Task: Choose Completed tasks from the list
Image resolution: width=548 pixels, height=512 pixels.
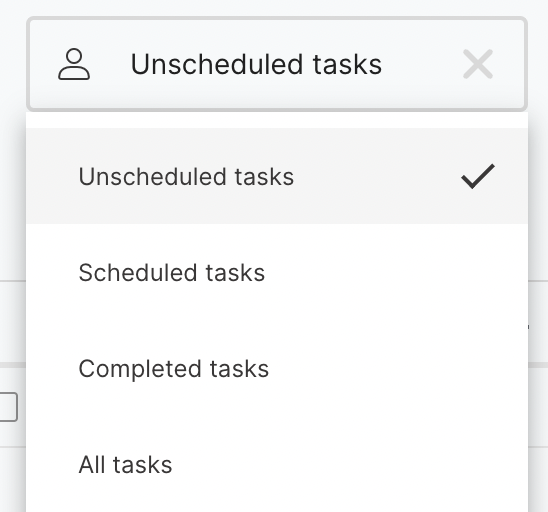Action: coord(277,368)
